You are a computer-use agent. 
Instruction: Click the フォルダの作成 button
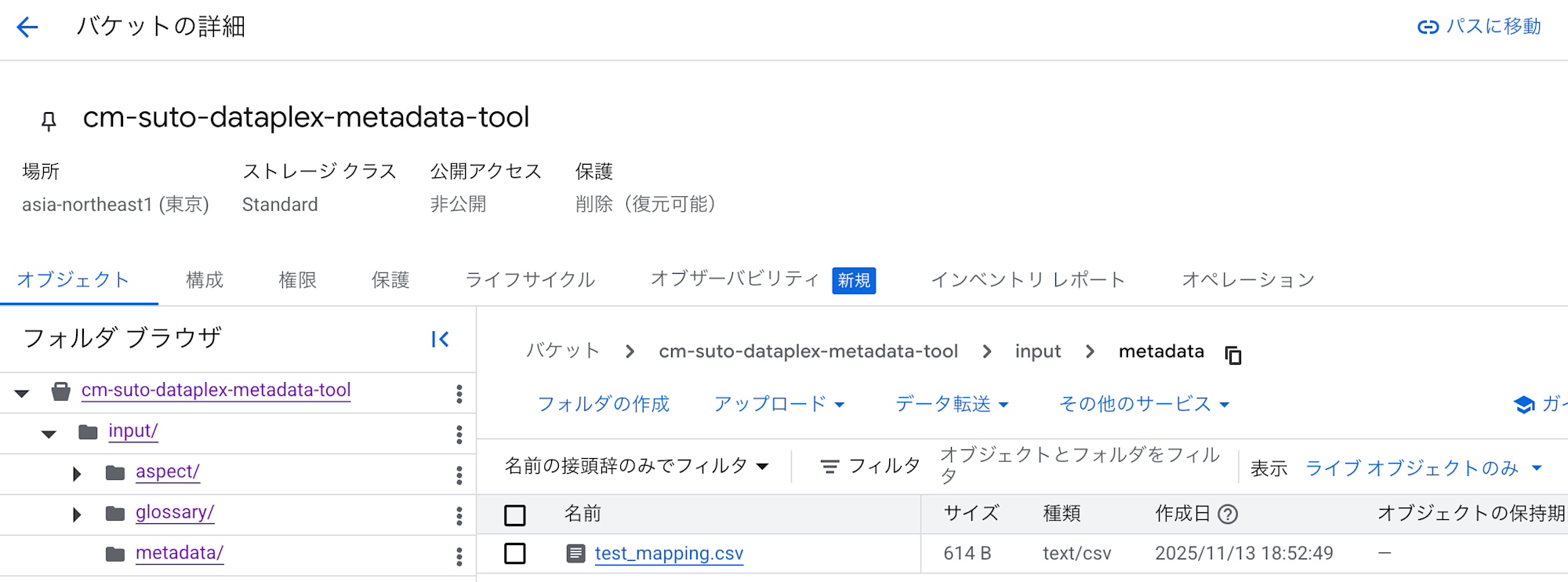pyautogui.click(x=604, y=404)
